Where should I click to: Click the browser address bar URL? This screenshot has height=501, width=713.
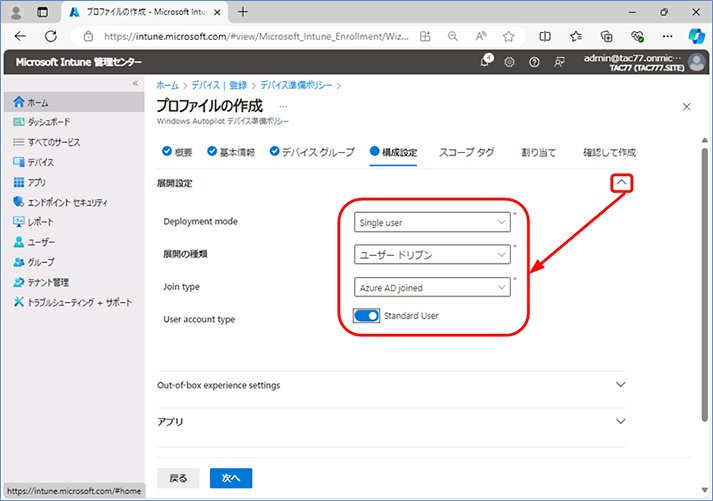(256, 36)
